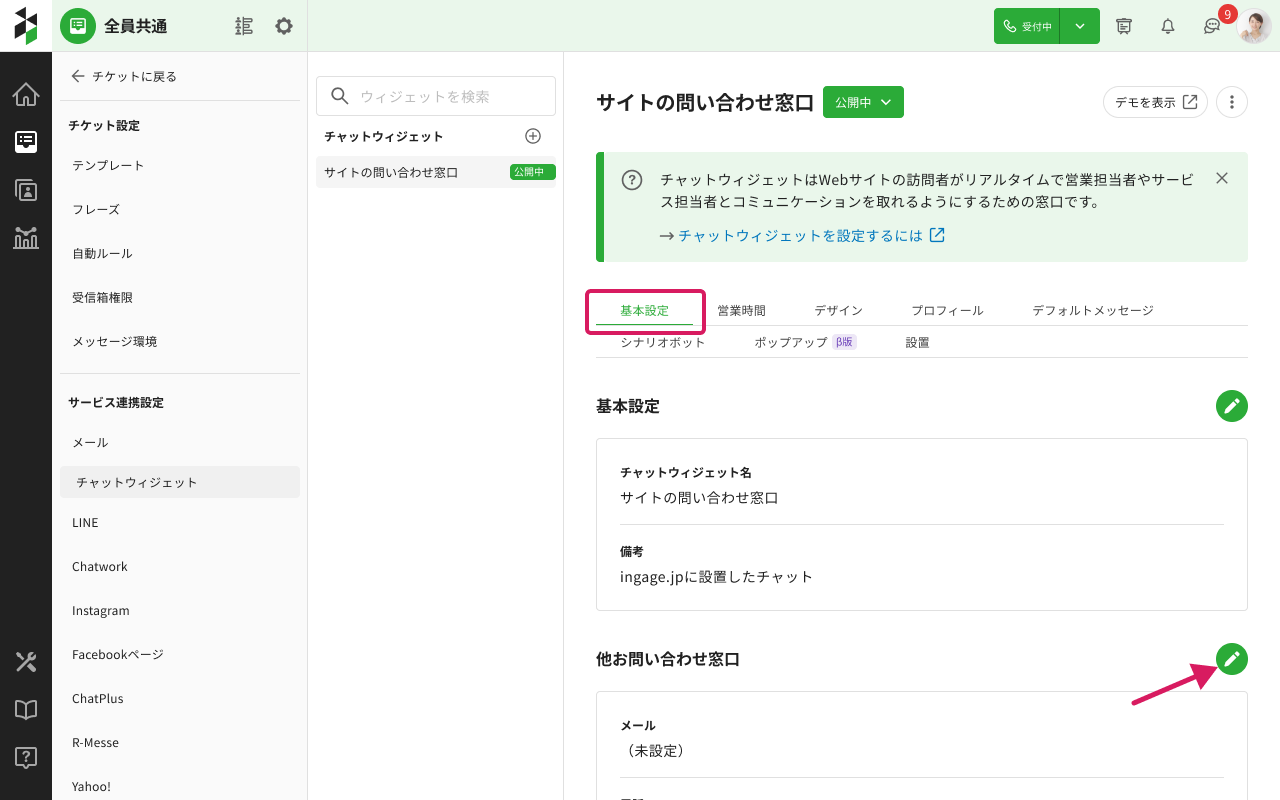Screen dimensions: 1280x800
Task: Edit 基本設定 section with the pencil icon
Action: click(x=1231, y=406)
